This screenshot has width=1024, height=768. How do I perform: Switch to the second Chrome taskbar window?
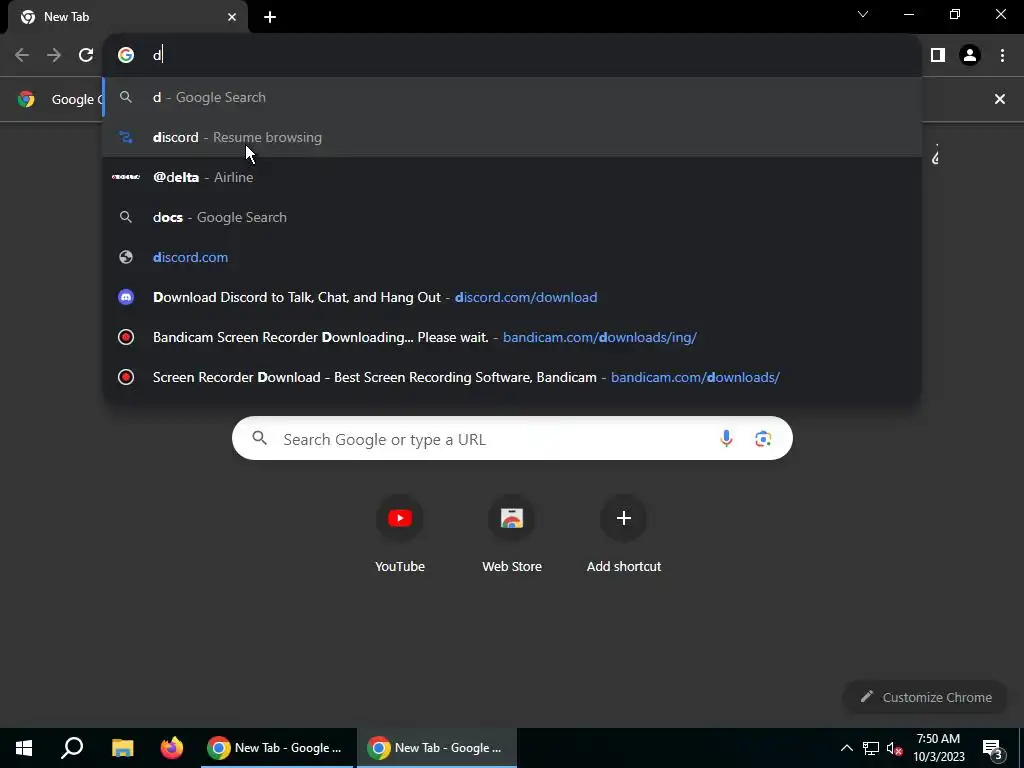click(436, 748)
